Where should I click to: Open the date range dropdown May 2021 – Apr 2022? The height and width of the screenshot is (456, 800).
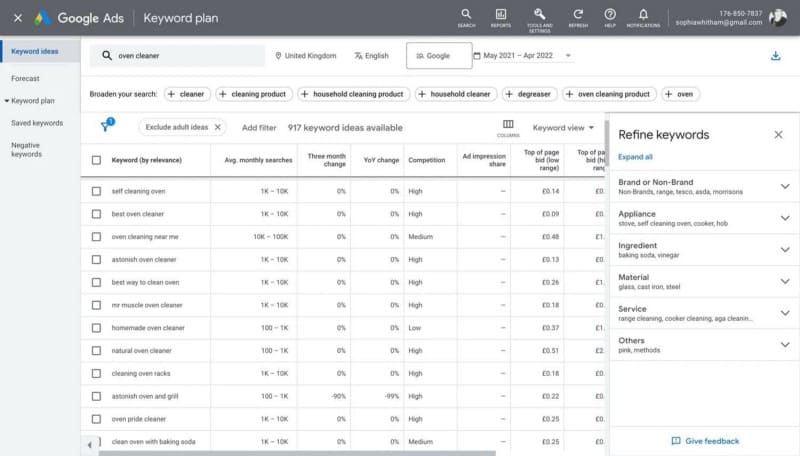tap(522, 56)
